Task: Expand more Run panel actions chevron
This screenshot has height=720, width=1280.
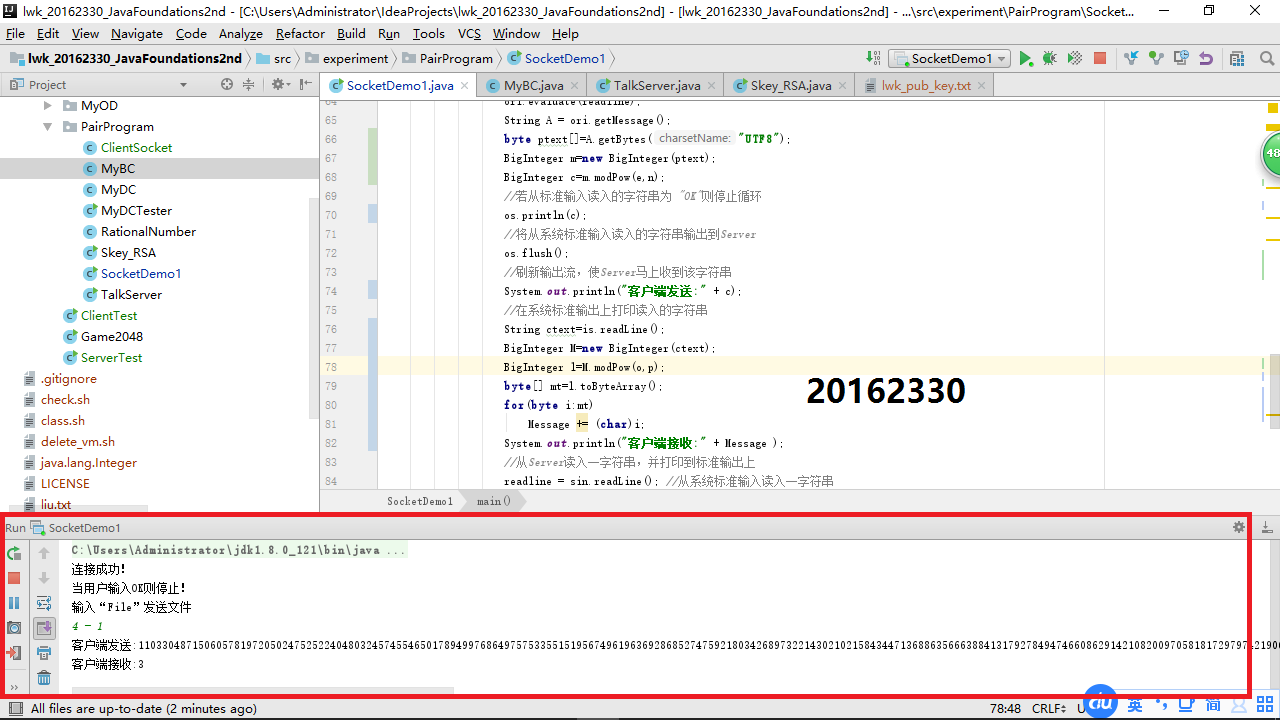Action: click(14, 686)
